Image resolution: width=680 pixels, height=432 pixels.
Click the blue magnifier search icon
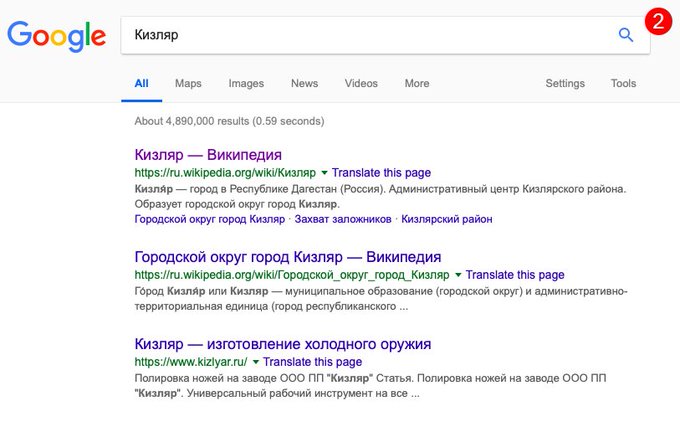coord(625,35)
